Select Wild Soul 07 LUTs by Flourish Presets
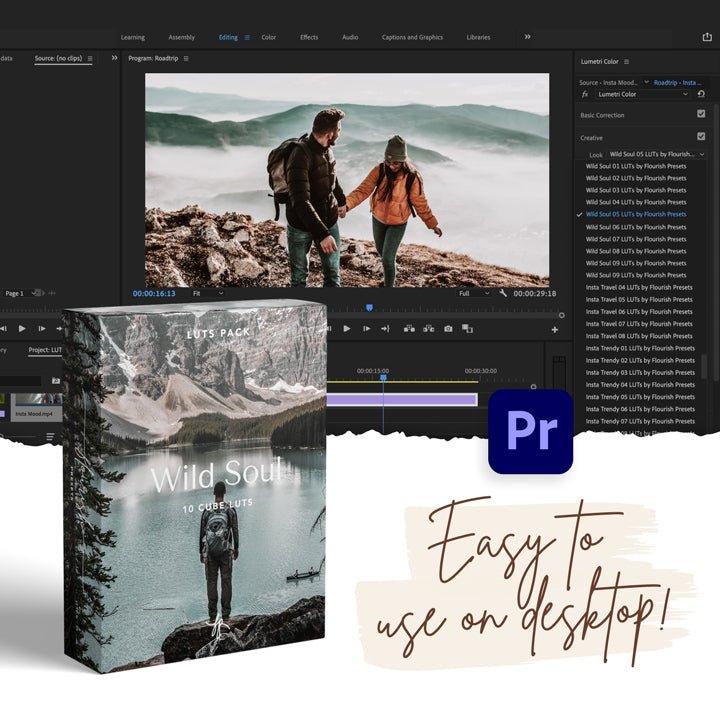Screen dimensions: 720x720 (x=636, y=239)
